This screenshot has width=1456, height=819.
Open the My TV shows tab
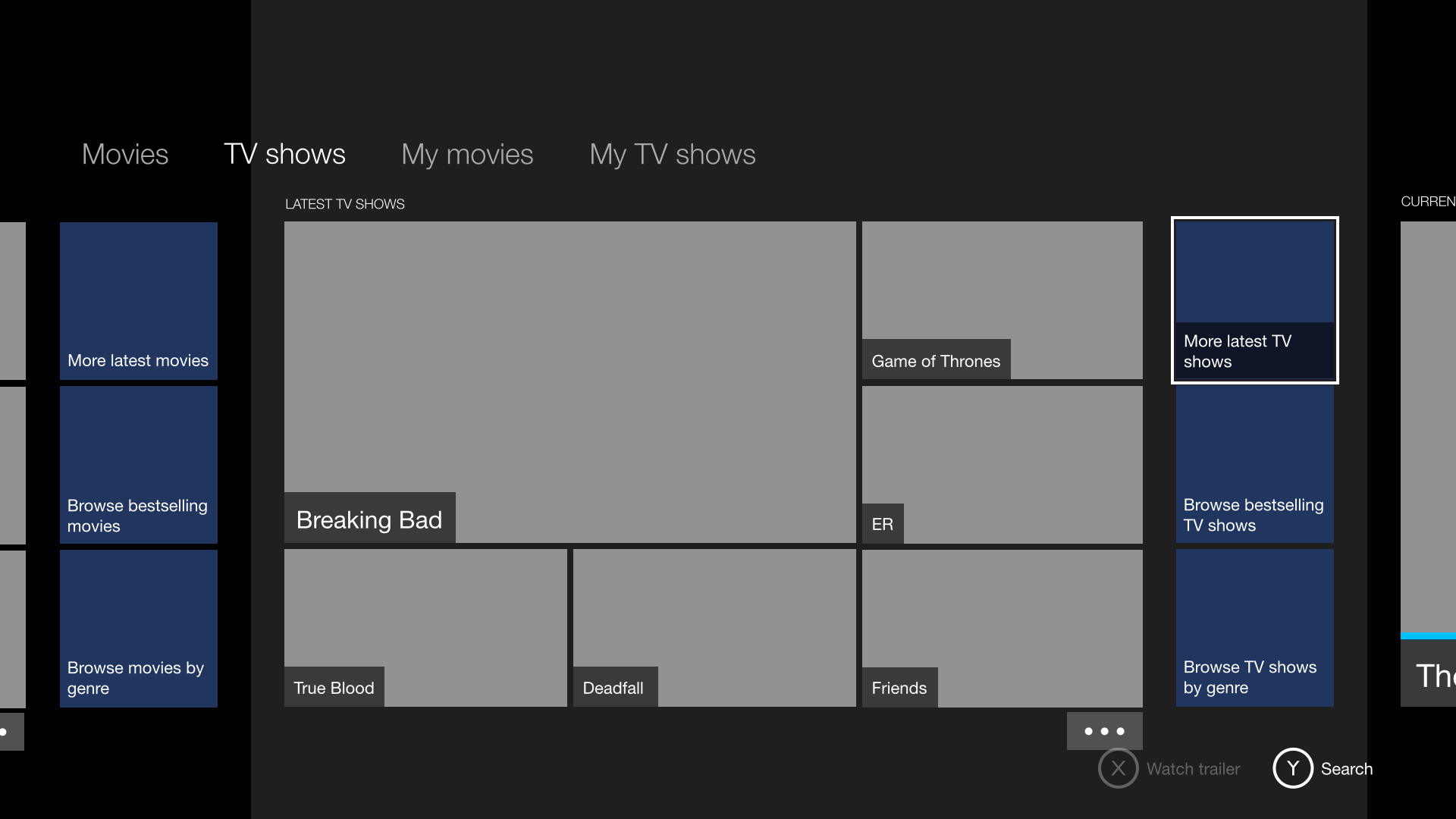(673, 154)
